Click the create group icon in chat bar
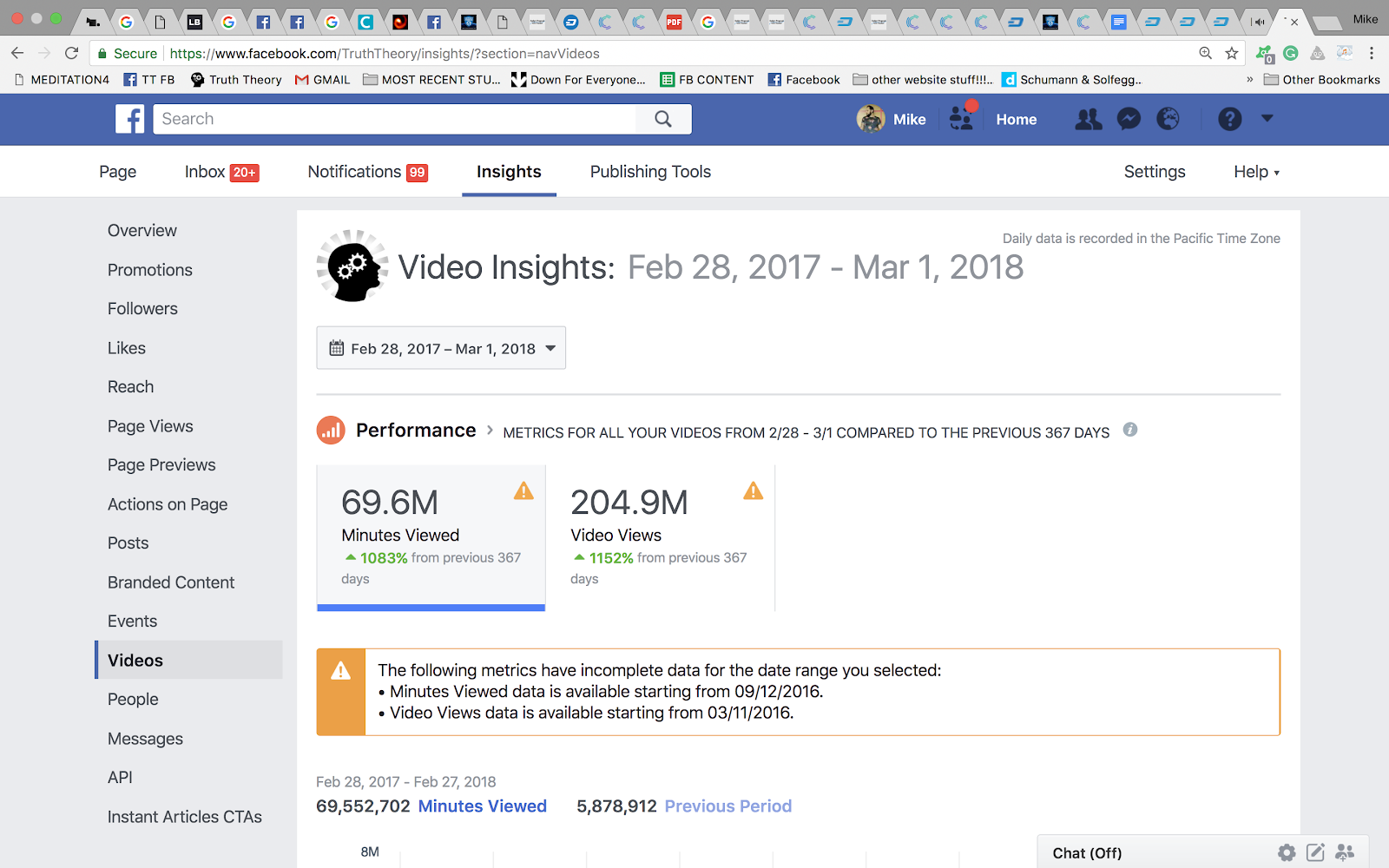 pyautogui.click(x=1345, y=853)
